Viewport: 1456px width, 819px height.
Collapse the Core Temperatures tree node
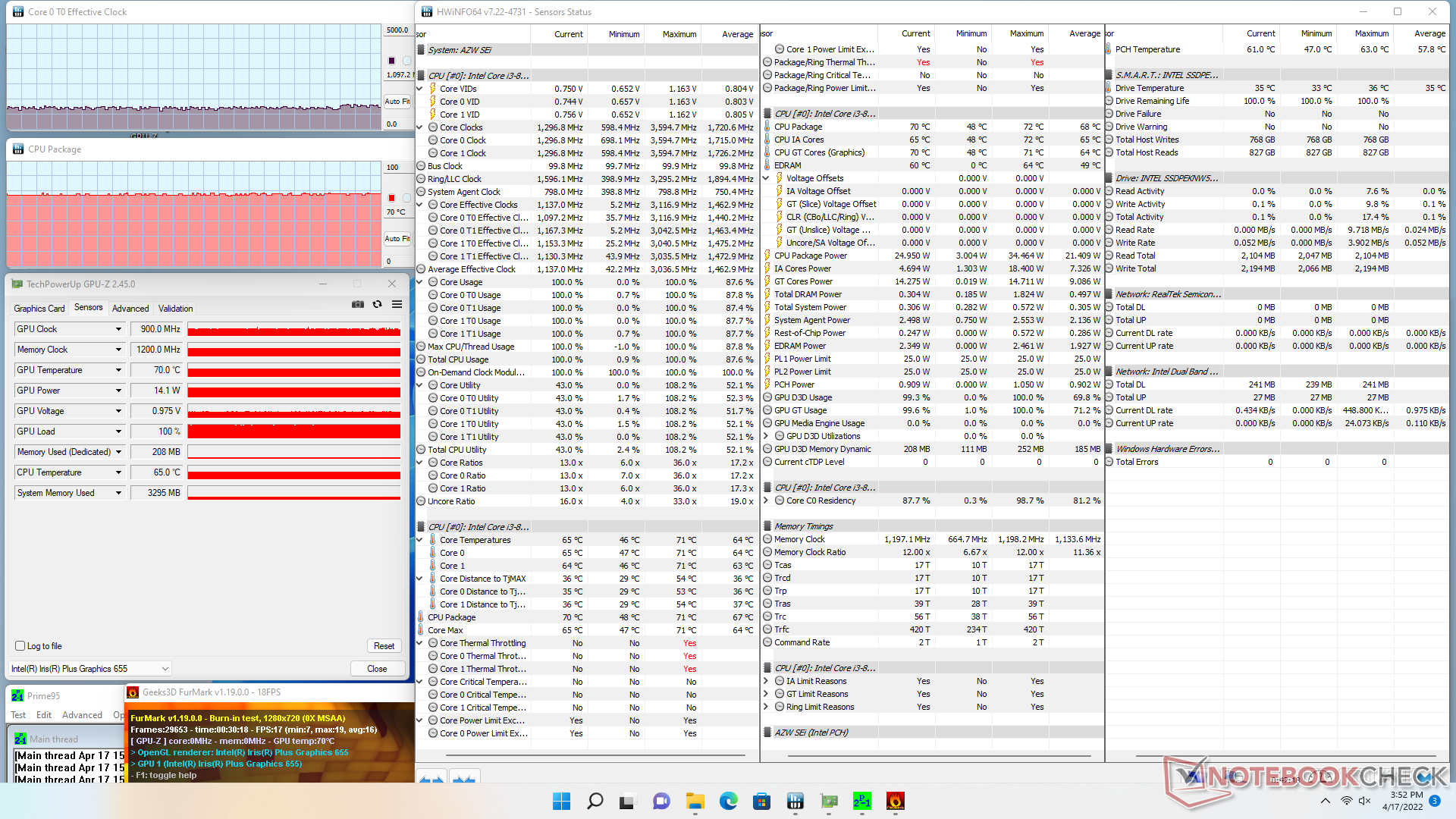pyautogui.click(x=419, y=540)
